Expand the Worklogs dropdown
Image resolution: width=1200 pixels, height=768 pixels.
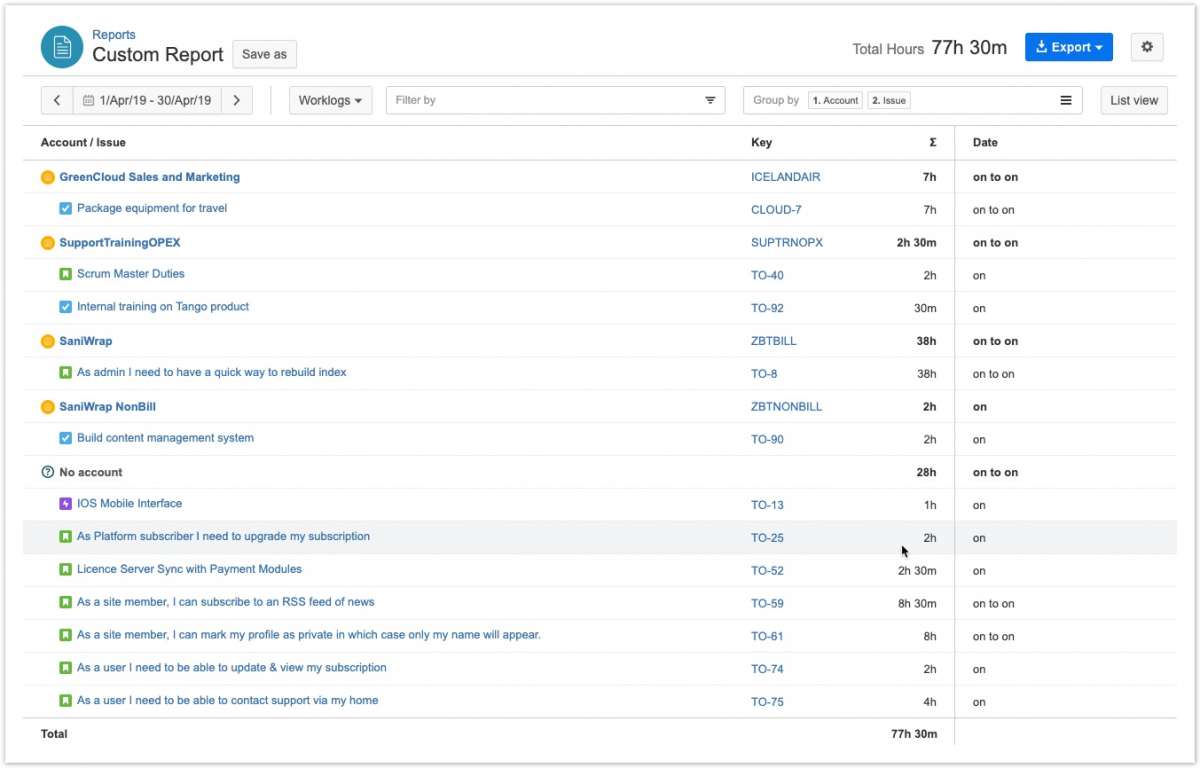(x=330, y=100)
